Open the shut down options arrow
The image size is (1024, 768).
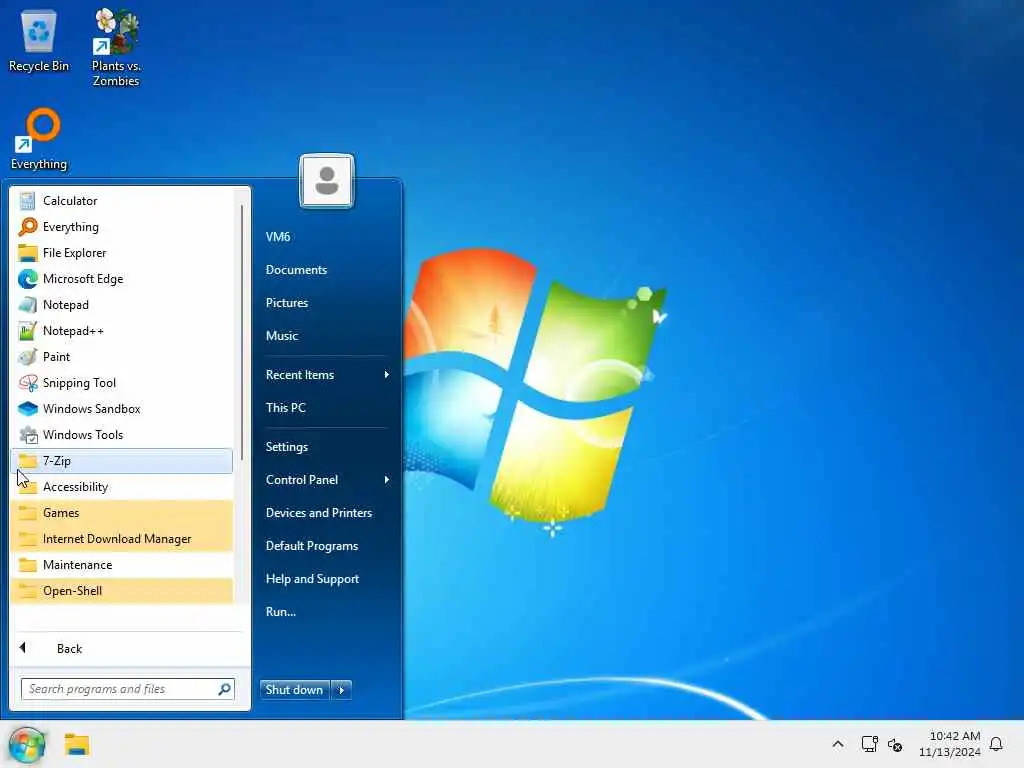pyautogui.click(x=342, y=690)
